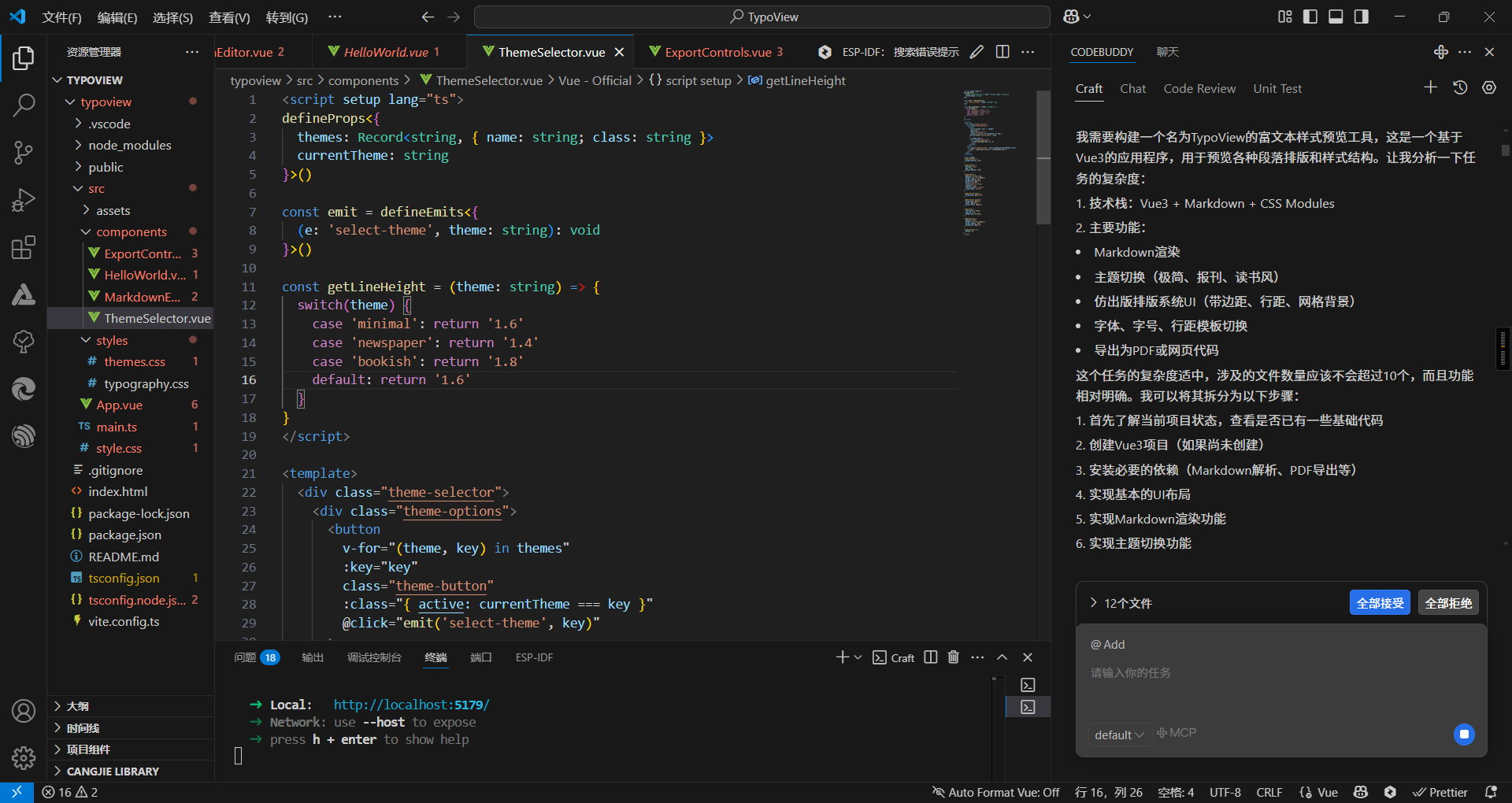Collapse the components folder
The image size is (1512, 803).
point(131,231)
